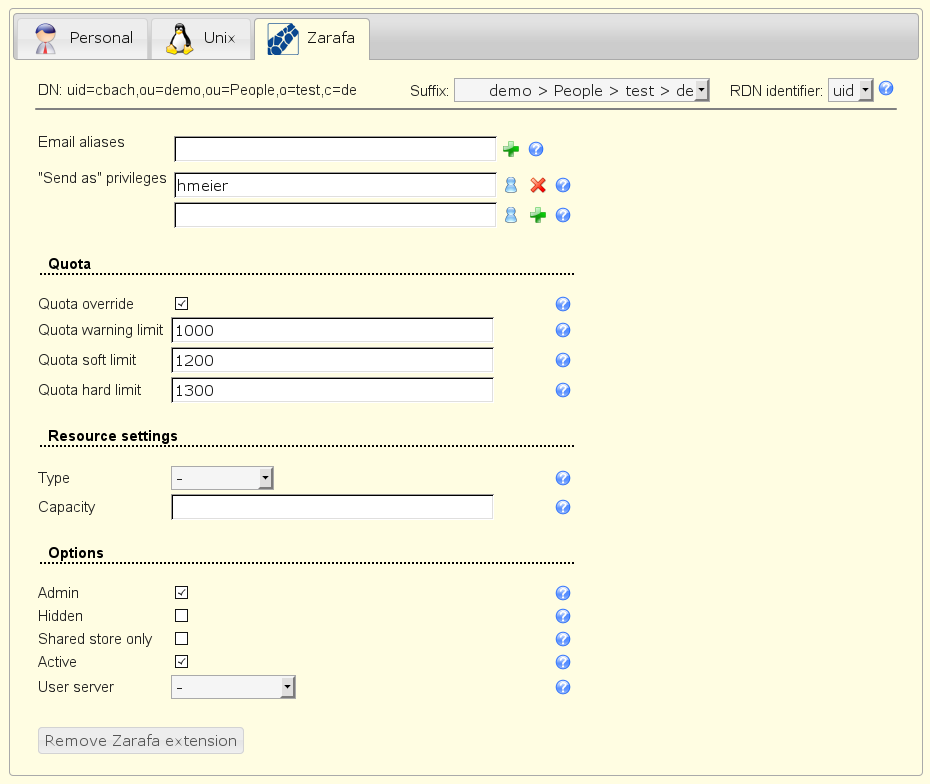
Task: Open the User server dropdown
Action: [233, 687]
